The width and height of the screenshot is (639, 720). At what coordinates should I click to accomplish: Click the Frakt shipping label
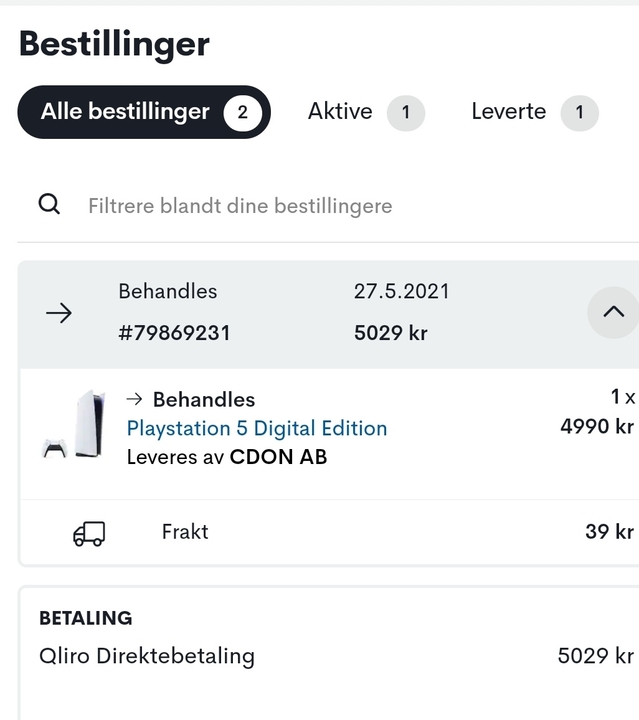[185, 531]
